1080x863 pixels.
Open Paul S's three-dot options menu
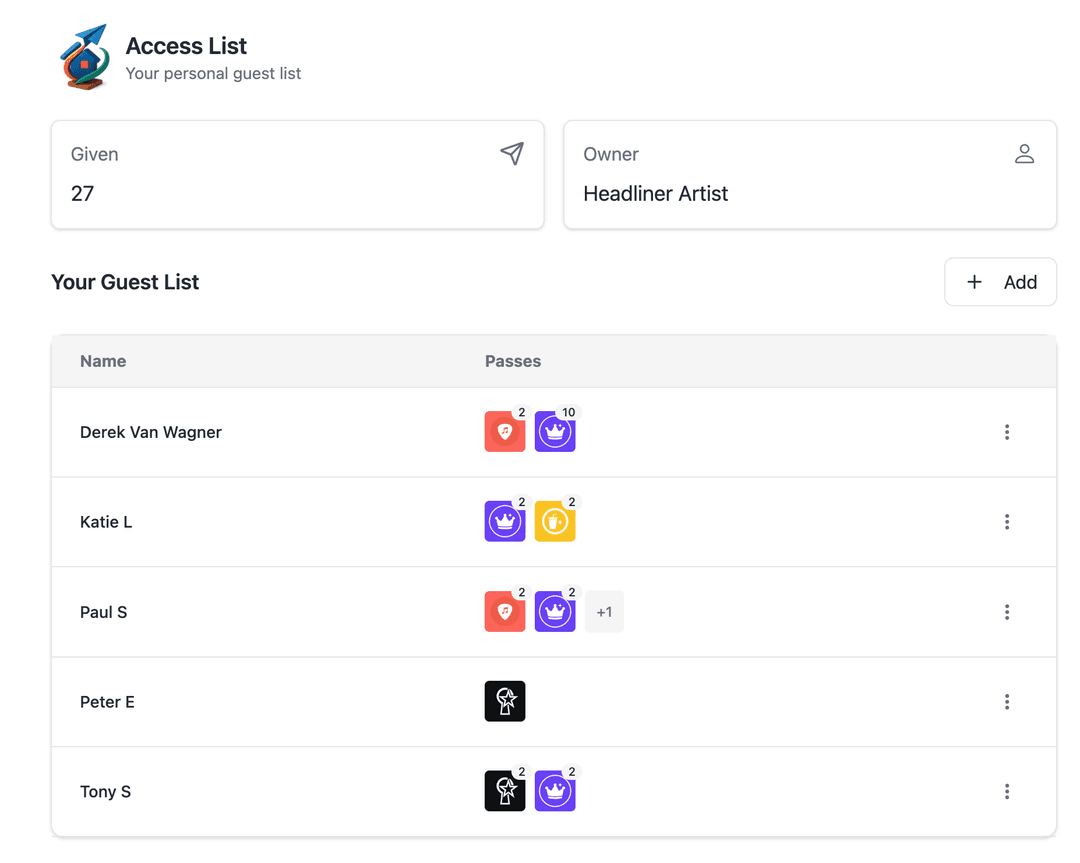point(1007,611)
